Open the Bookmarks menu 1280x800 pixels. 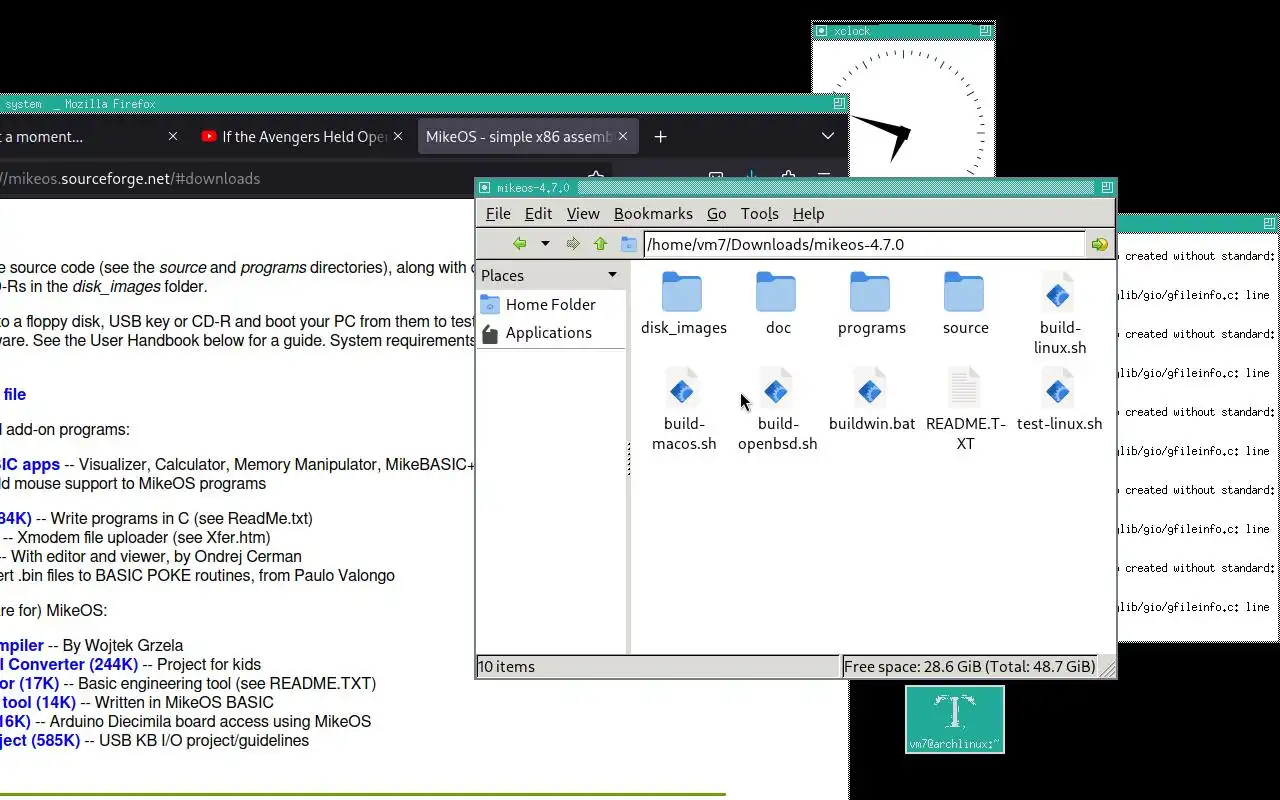653,214
